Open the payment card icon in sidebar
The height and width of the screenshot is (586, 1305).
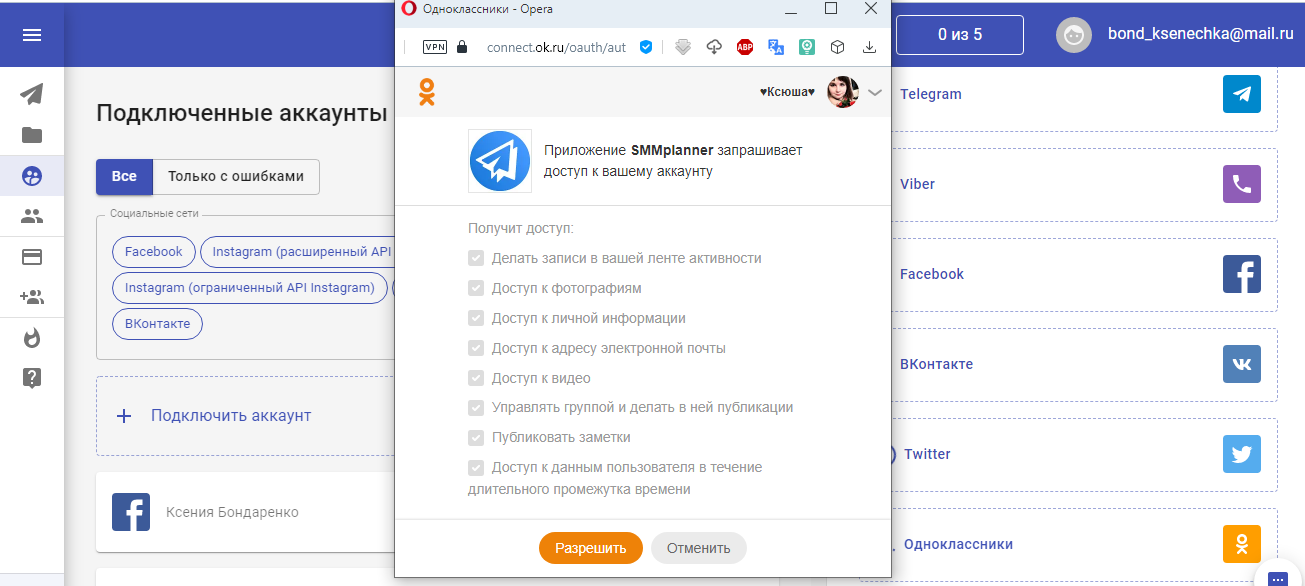click(x=32, y=257)
